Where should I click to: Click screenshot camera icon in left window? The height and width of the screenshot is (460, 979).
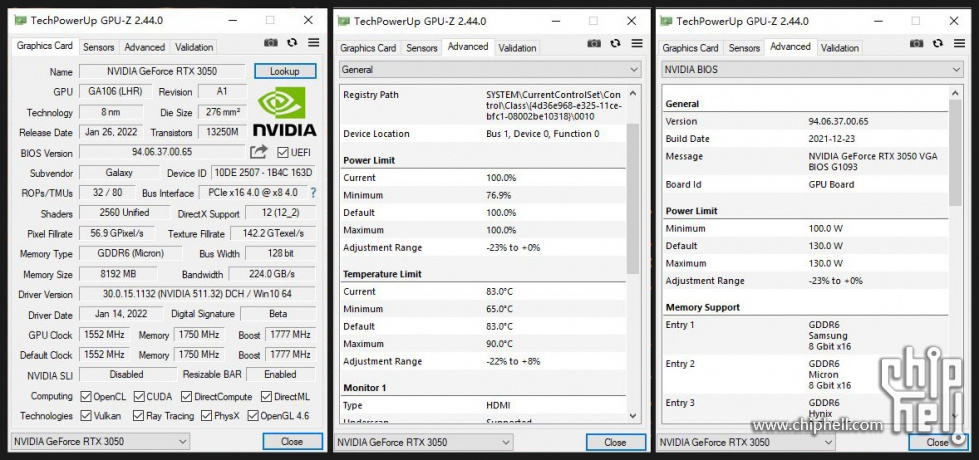270,42
